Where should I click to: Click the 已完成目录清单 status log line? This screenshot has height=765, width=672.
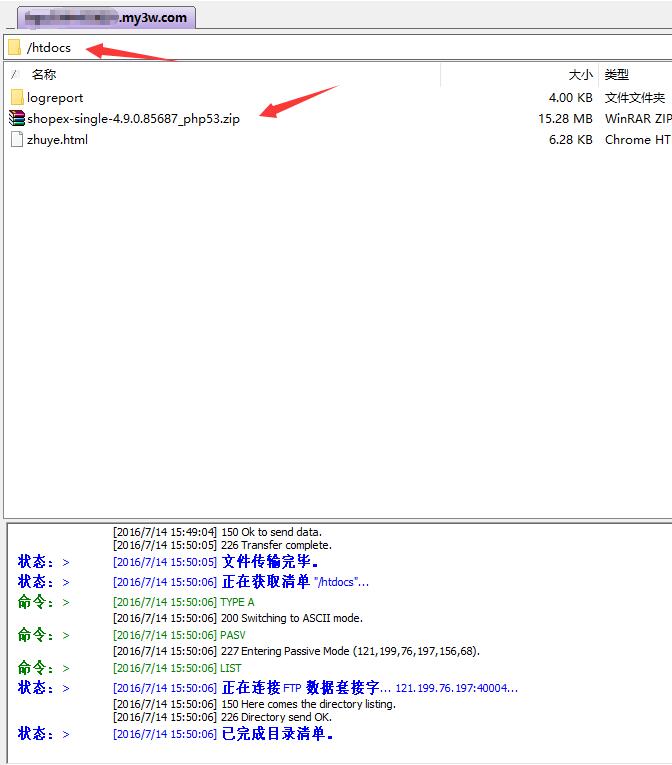point(276,734)
